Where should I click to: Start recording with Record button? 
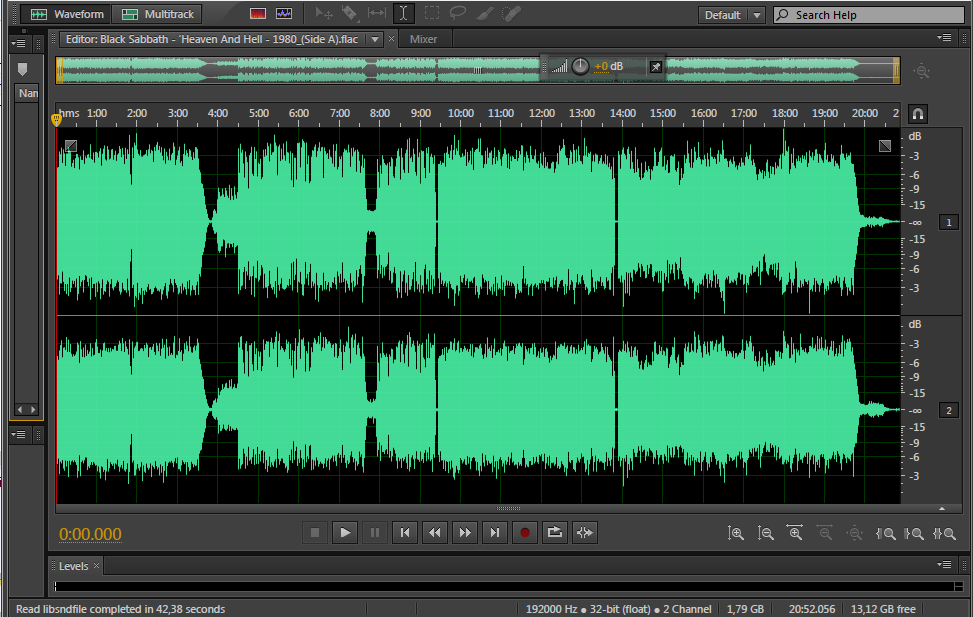coord(524,533)
